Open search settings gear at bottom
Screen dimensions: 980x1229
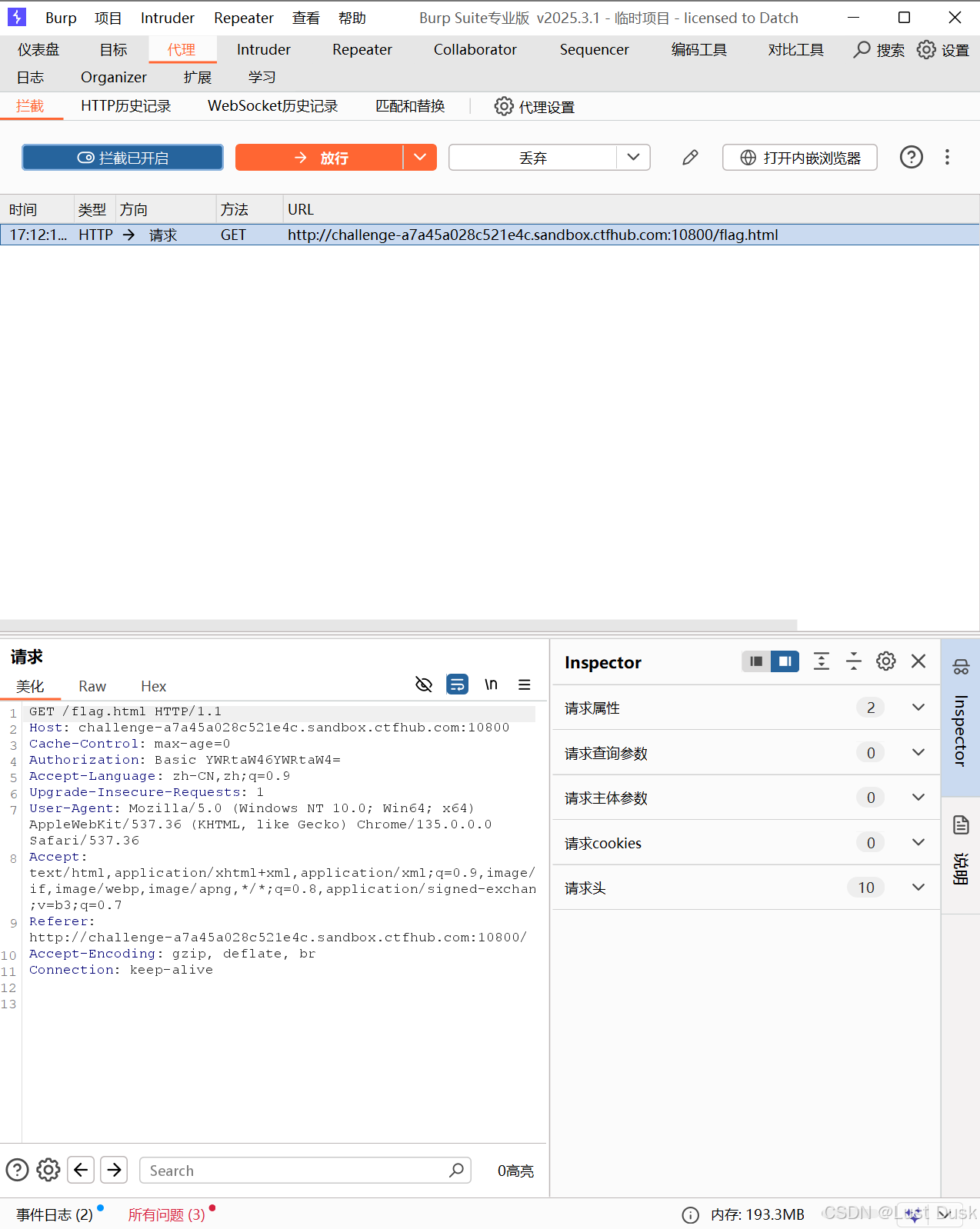click(x=48, y=1170)
